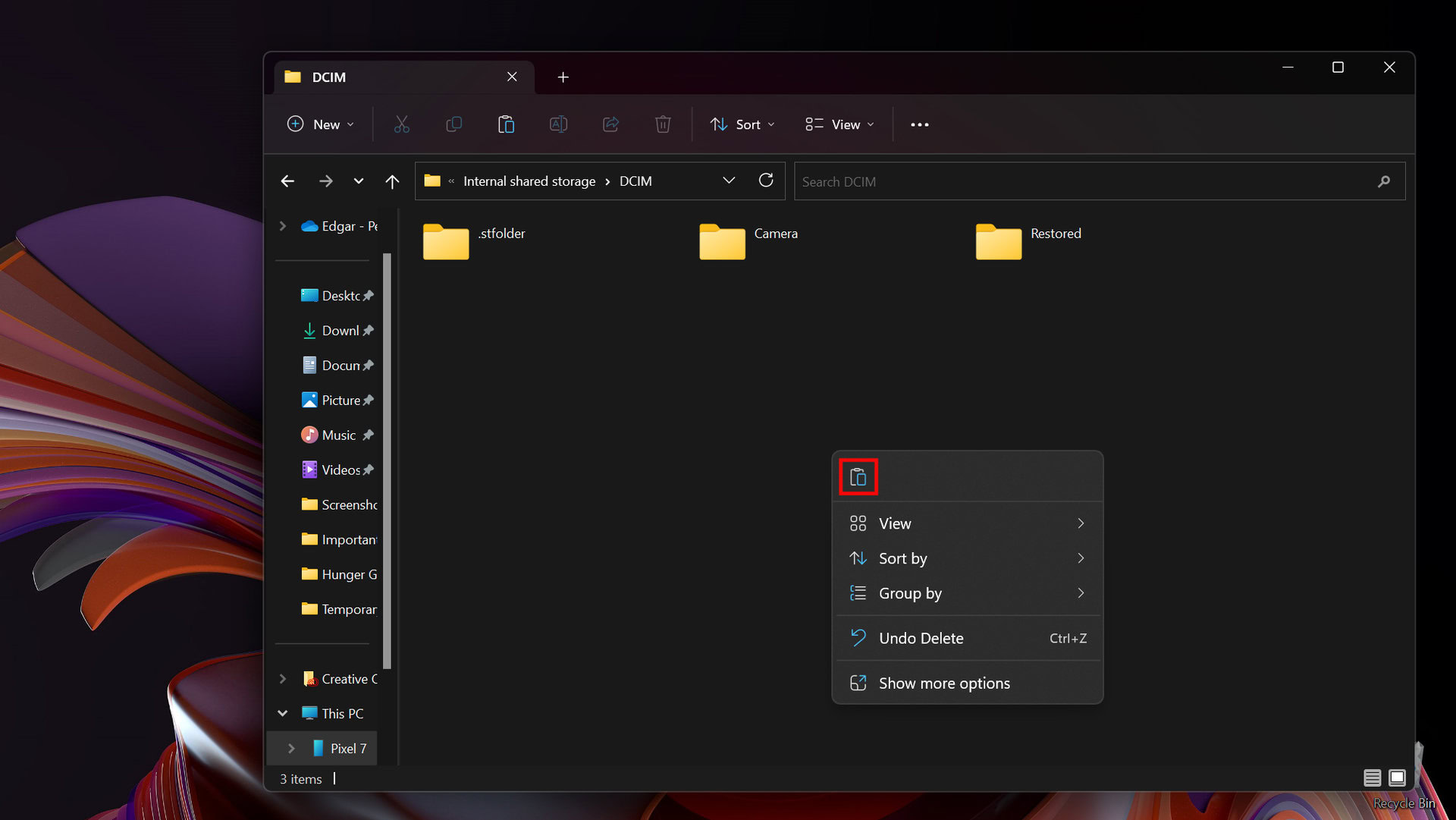Viewport: 1456px width, 820px height.
Task: Switch to details list view layout
Action: (1372, 778)
